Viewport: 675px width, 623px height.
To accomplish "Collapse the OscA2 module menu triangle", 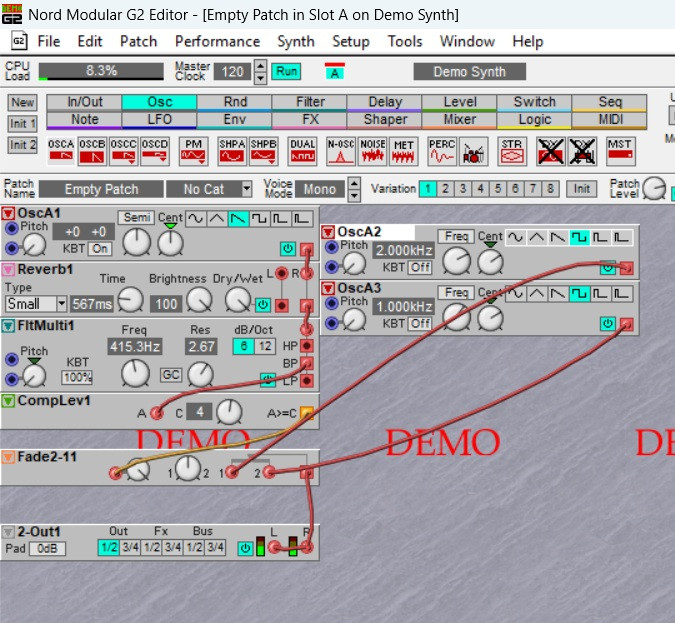I will (328, 232).
